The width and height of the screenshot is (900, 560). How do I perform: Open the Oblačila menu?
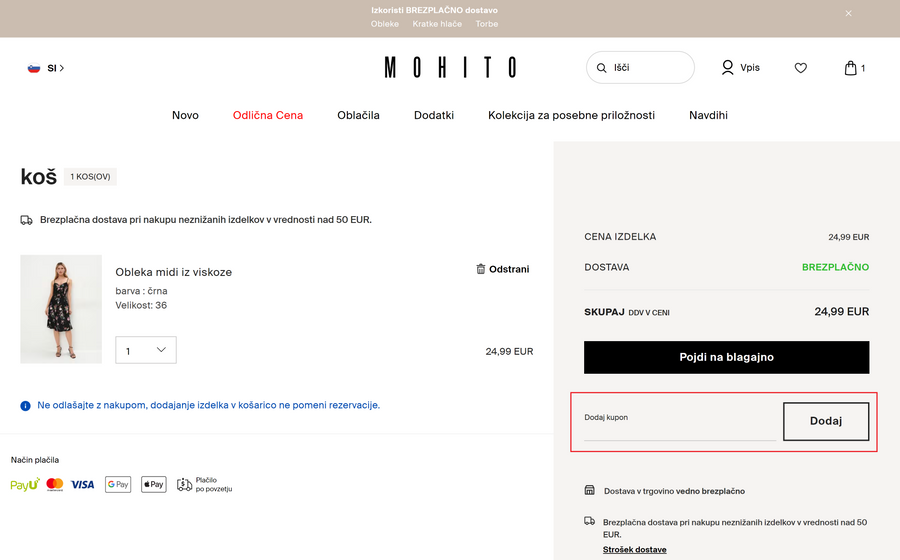coord(358,115)
